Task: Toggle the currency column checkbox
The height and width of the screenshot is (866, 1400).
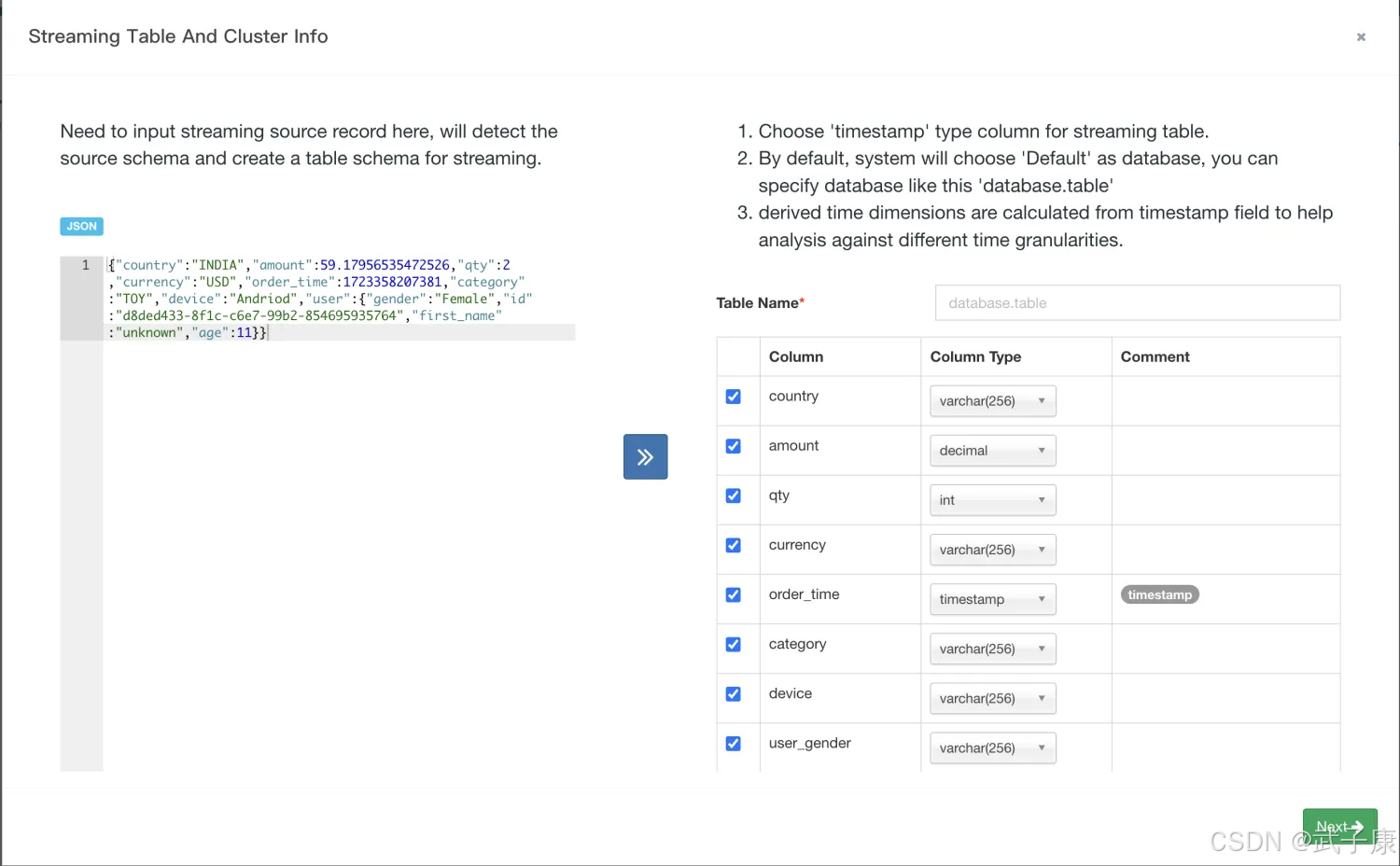Action: click(734, 545)
